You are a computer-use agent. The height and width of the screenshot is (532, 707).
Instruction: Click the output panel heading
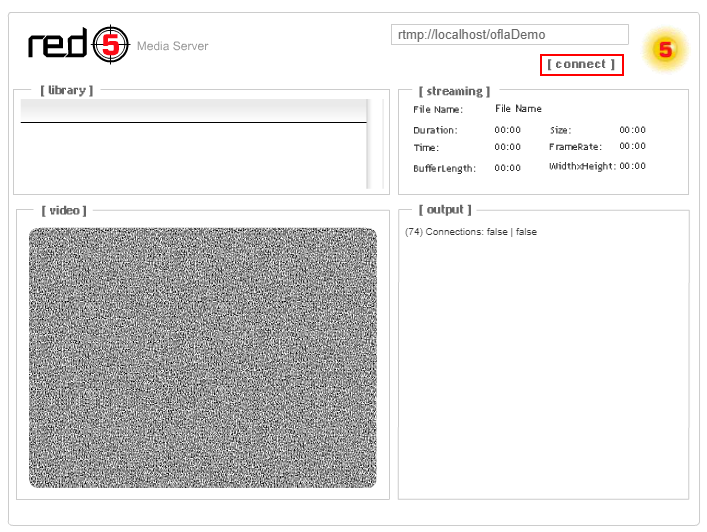[x=445, y=210]
